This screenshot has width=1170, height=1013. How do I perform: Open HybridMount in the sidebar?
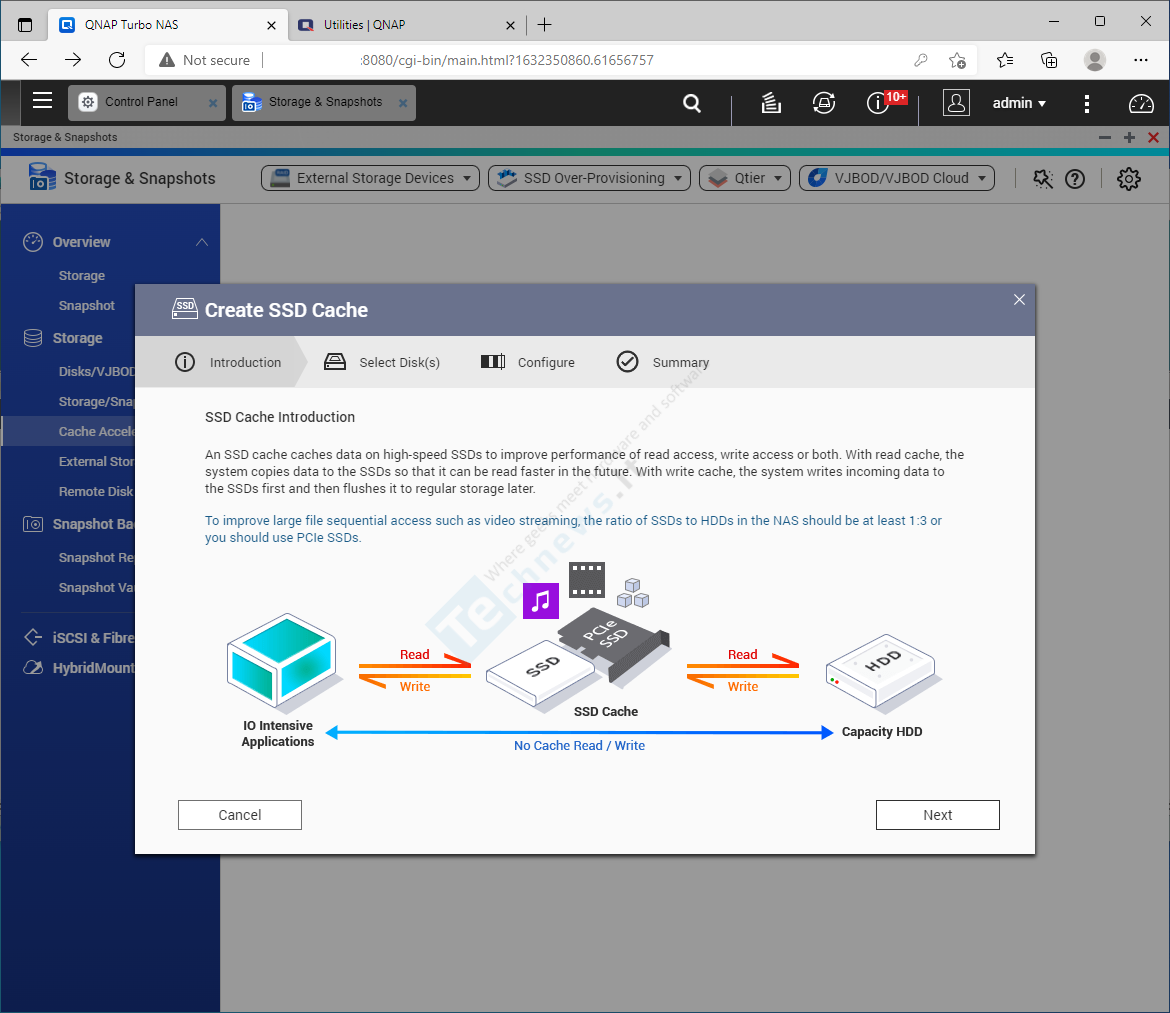click(x=79, y=668)
